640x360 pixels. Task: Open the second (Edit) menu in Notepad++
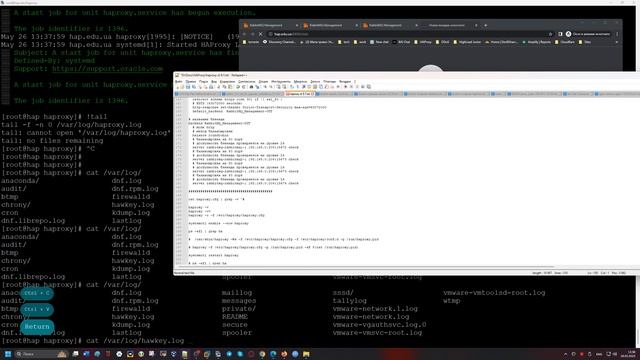pos(191,82)
